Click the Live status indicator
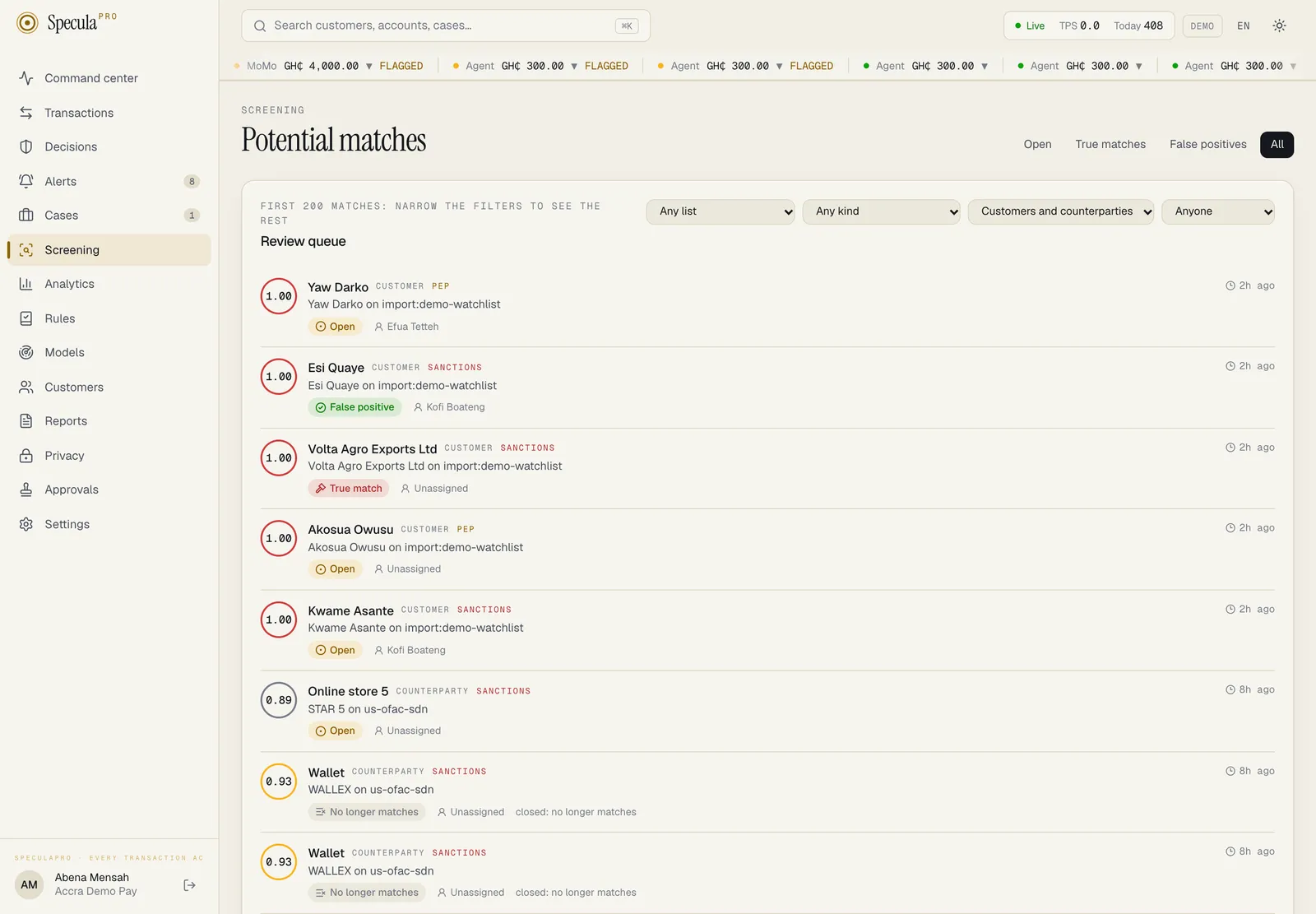Viewport: 1316px width, 914px height. (1030, 26)
